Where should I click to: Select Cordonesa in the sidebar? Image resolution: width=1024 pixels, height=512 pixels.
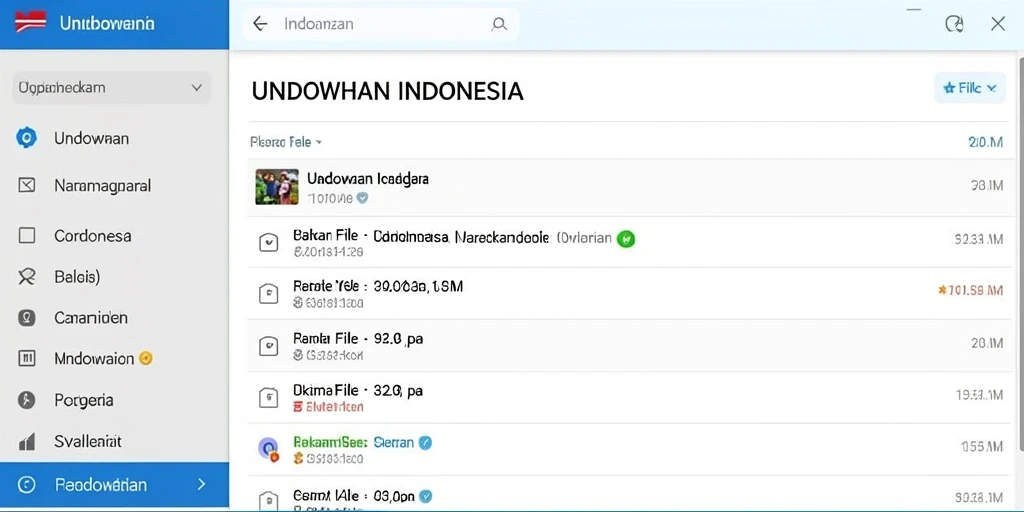tap(93, 236)
